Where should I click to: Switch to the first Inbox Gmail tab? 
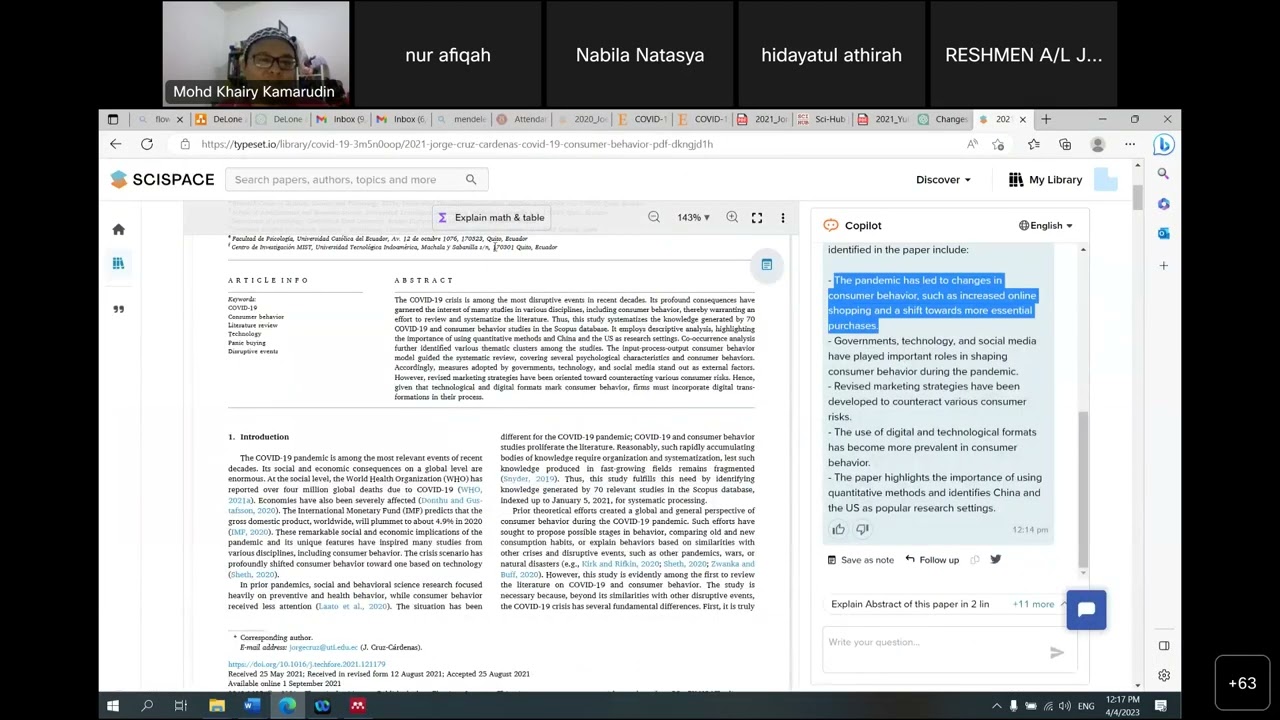[342, 119]
